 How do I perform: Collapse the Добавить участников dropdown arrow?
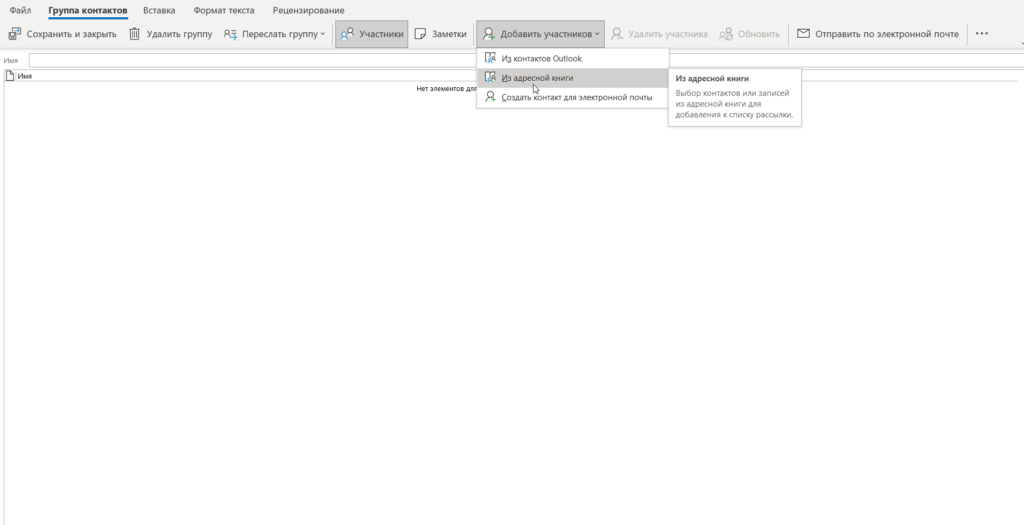(x=597, y=34)
